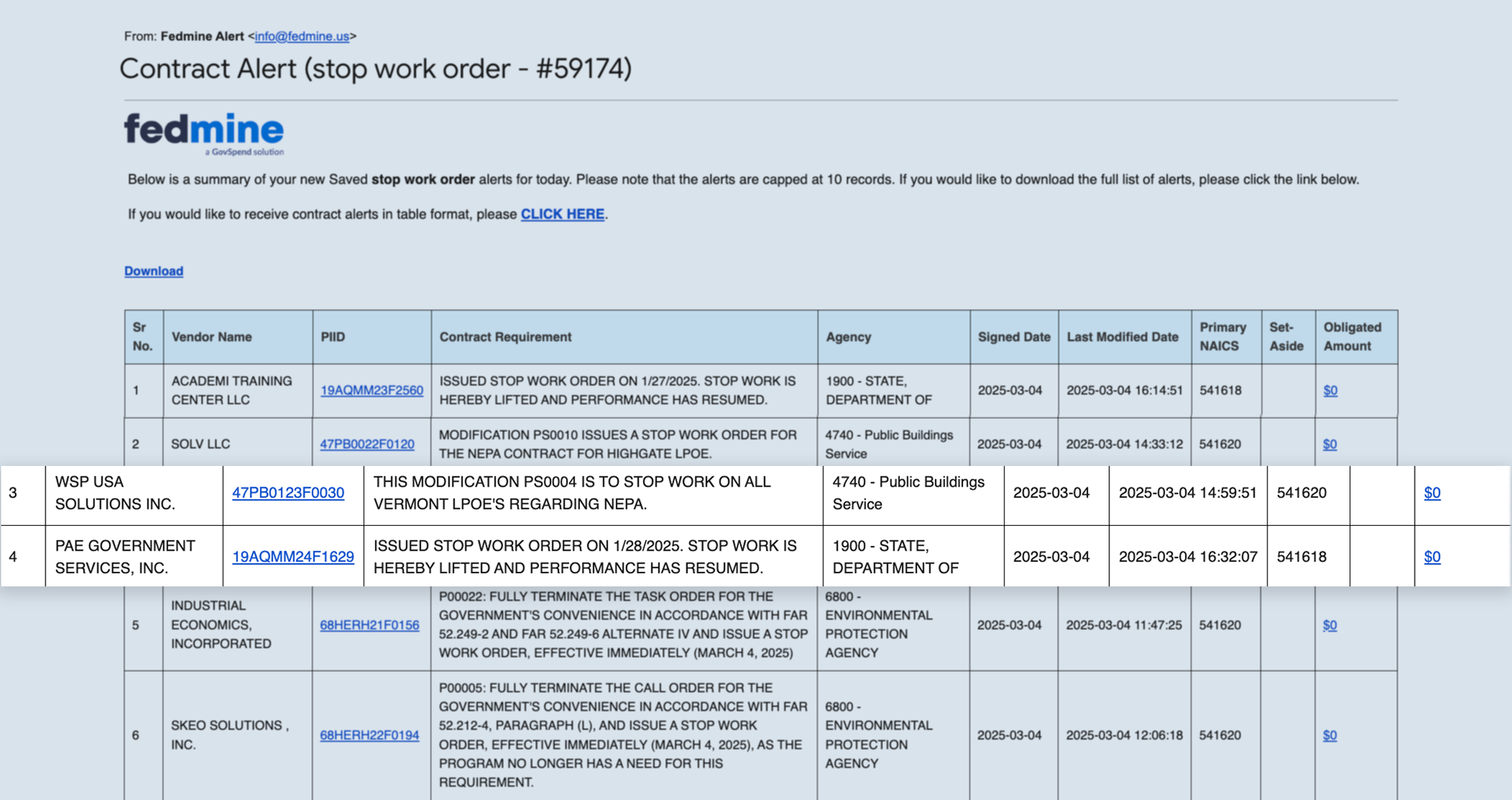Click $0 amount in Industrial Economics row
This screenshot has height=800, width=1512.
click(x=1329, y=625)
